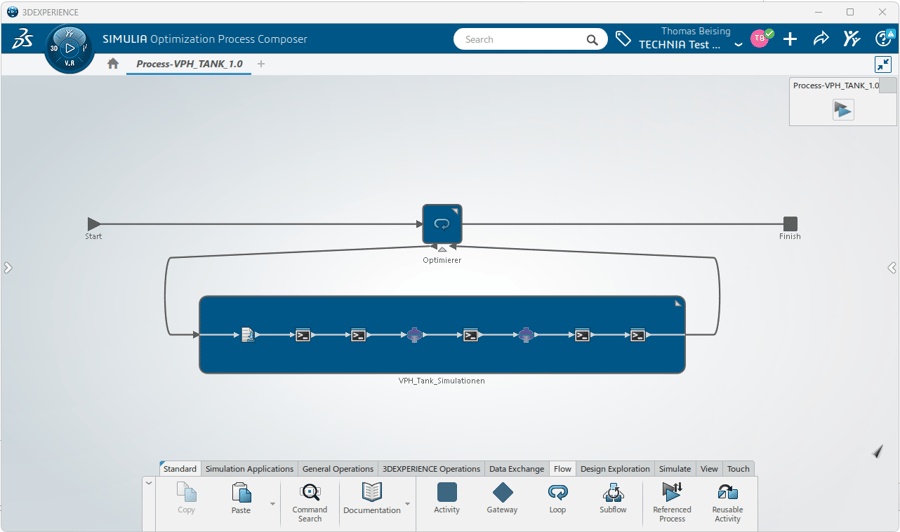Insert a Reusable Activity

(727, 503)
